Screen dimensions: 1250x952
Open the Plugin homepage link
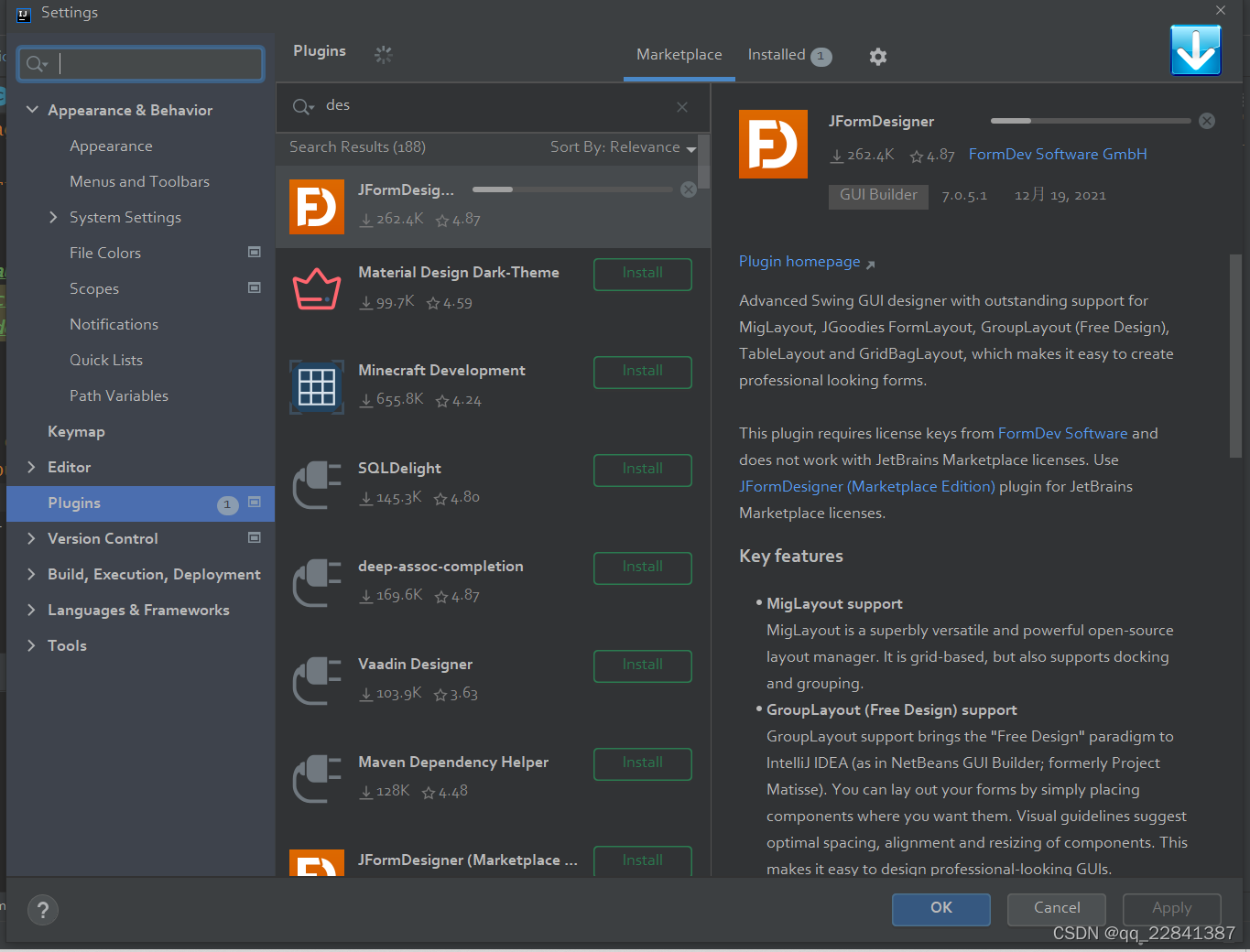[x=799, y=261]
